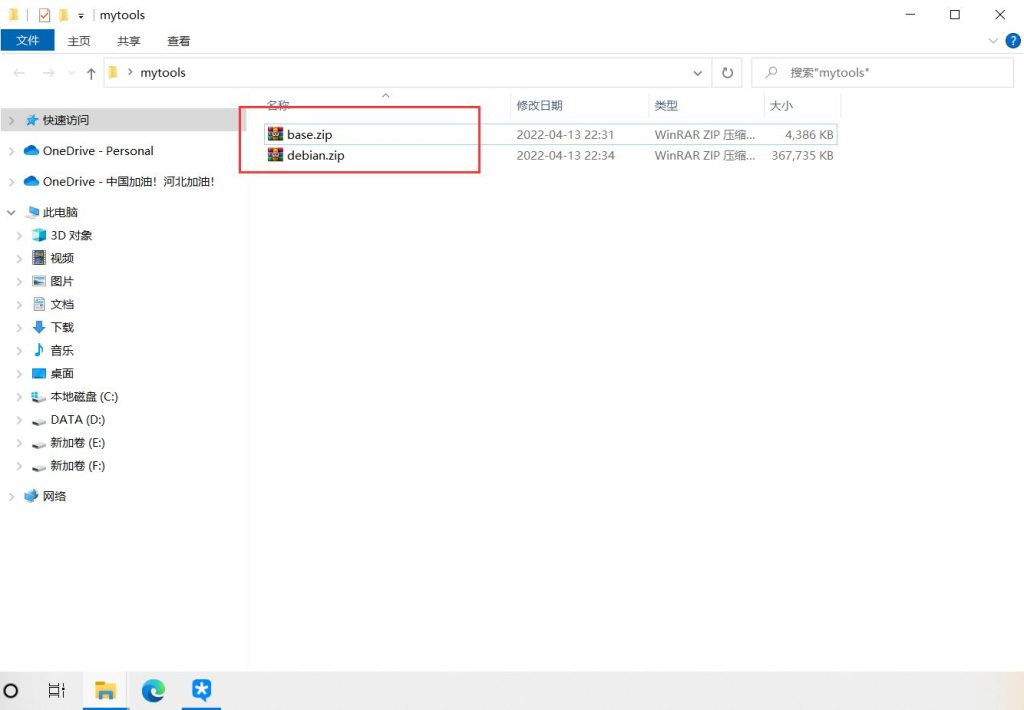The height and width of the screenshot is (710, 1024).
Task: Open the quick access toolbar customize arrow
Action: tap(81, 16)
